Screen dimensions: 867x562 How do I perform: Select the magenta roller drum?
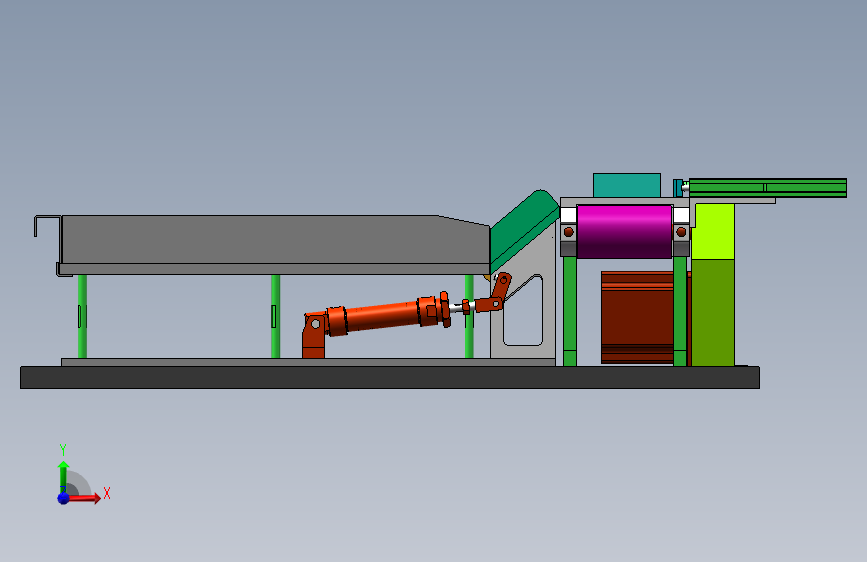624,231
